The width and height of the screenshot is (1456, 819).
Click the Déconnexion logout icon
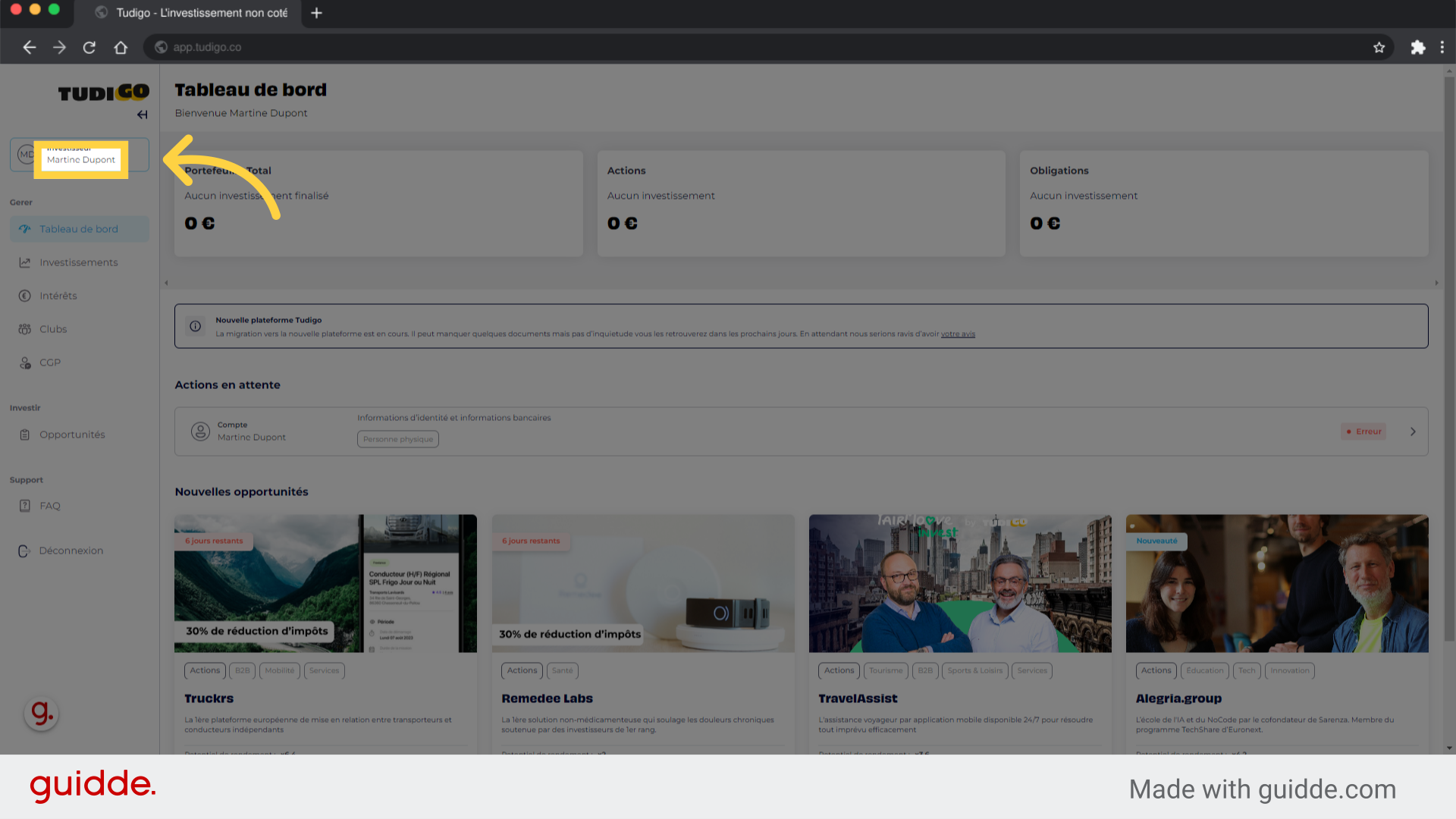click(24, 551)
